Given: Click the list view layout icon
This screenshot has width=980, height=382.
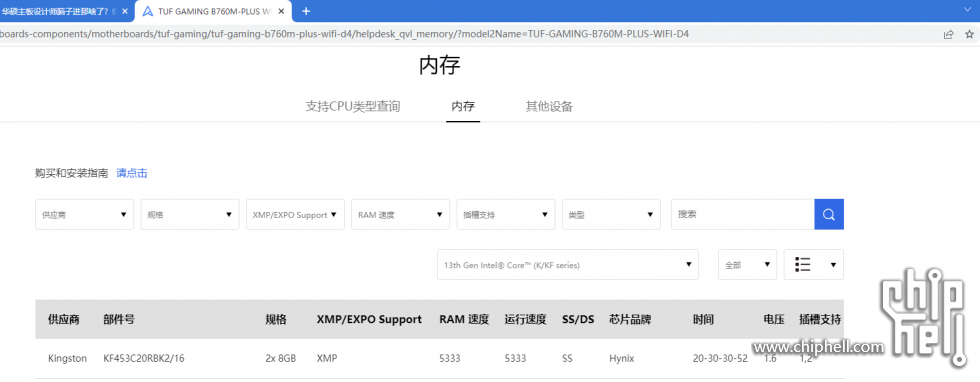Looking at the screenshot, I should [x=803, y=264].
